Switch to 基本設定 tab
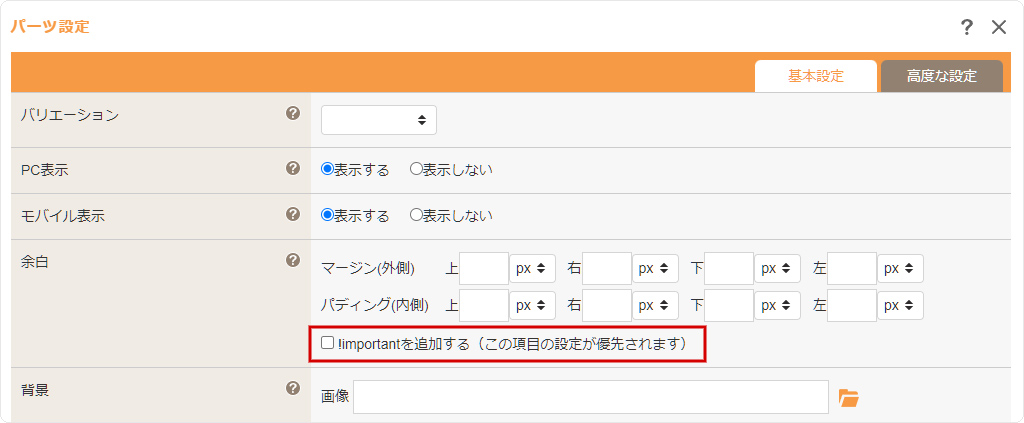This screenshot has height=423, width=1024. tap(815, 76)
